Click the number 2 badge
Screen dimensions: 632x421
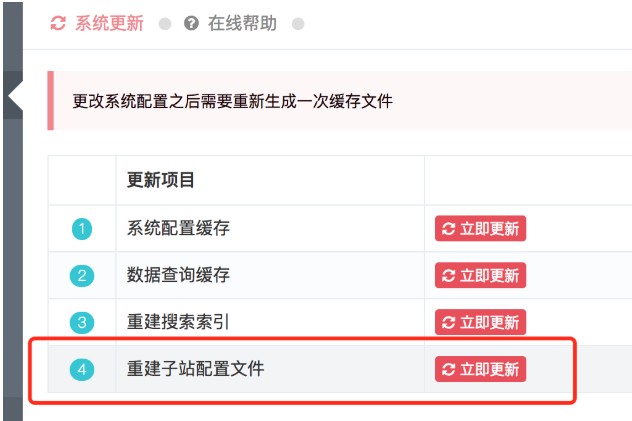[x=82, y=276]
